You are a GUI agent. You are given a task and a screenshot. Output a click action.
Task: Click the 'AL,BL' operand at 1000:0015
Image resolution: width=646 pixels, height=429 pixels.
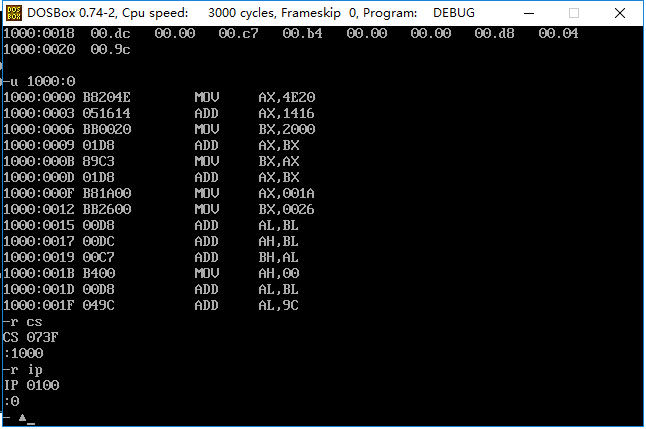[279, 226]
